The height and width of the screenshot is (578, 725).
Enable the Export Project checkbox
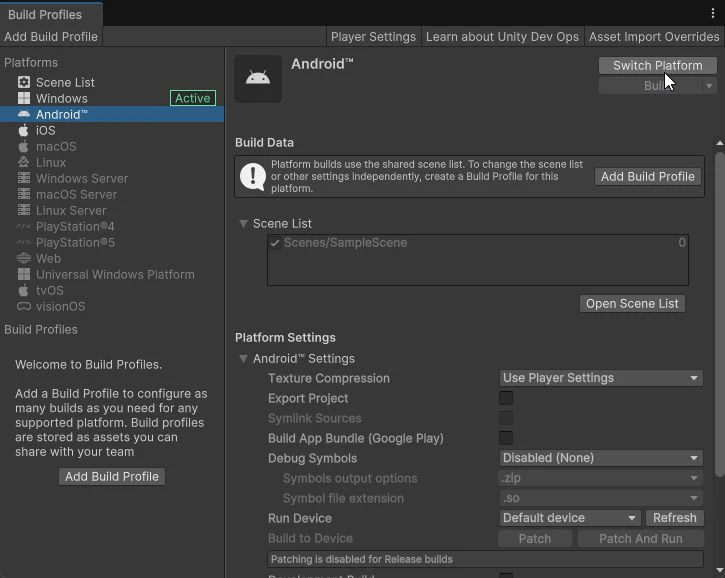[x=506, y=398]
